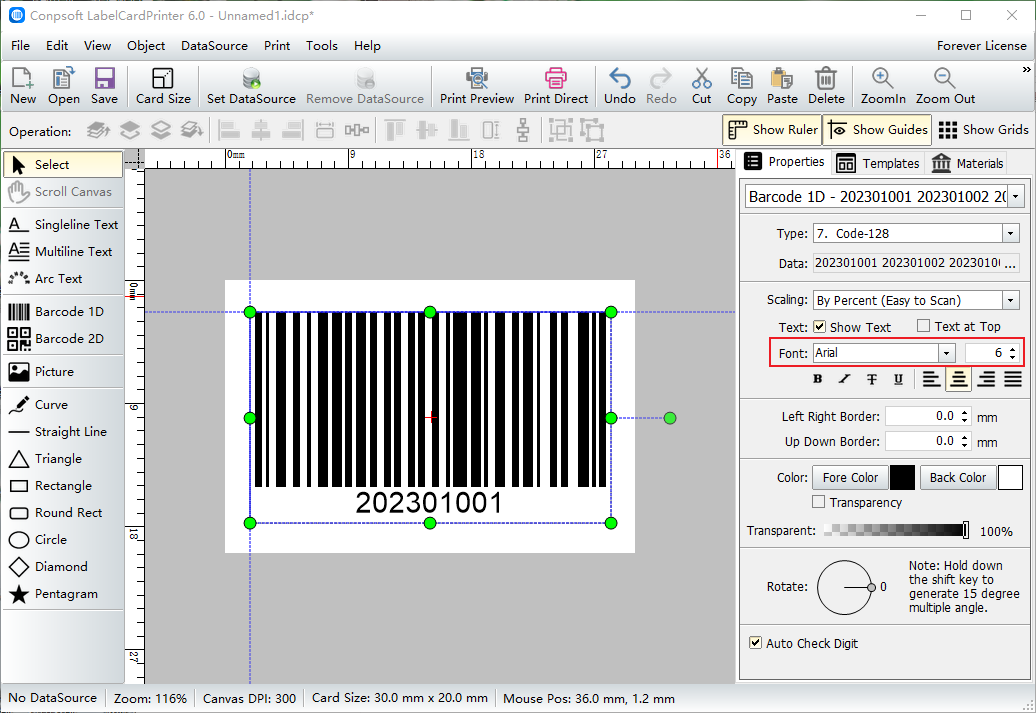
Task: Toggle the Show Guides button
Action: coord(877,130)
